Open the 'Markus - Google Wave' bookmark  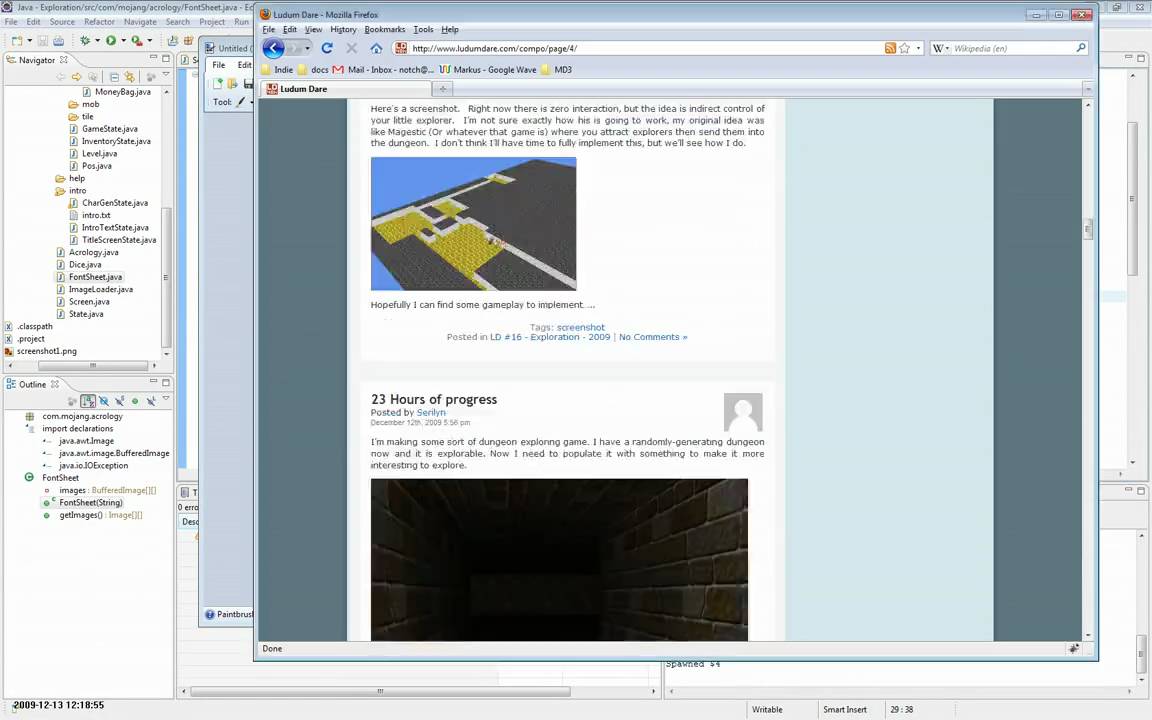(488, 70)
